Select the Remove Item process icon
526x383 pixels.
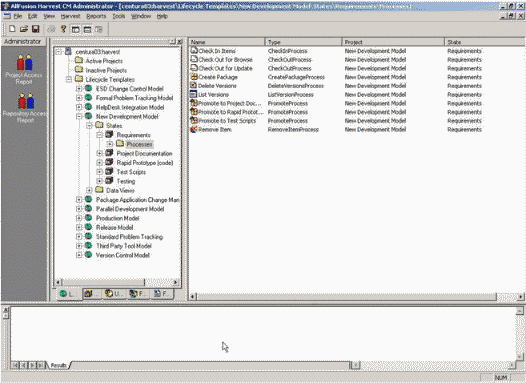194,129
